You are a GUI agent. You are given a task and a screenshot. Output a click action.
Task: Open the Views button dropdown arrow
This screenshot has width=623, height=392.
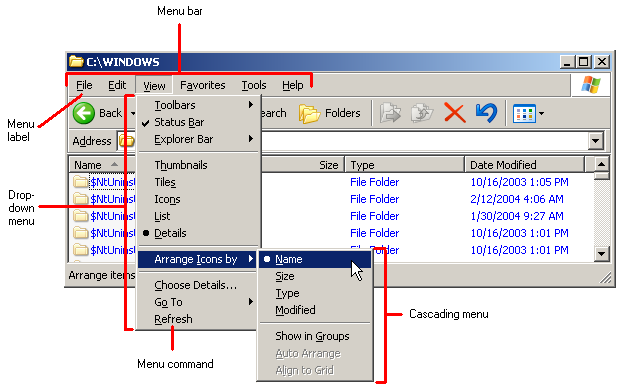click(541, 114)
